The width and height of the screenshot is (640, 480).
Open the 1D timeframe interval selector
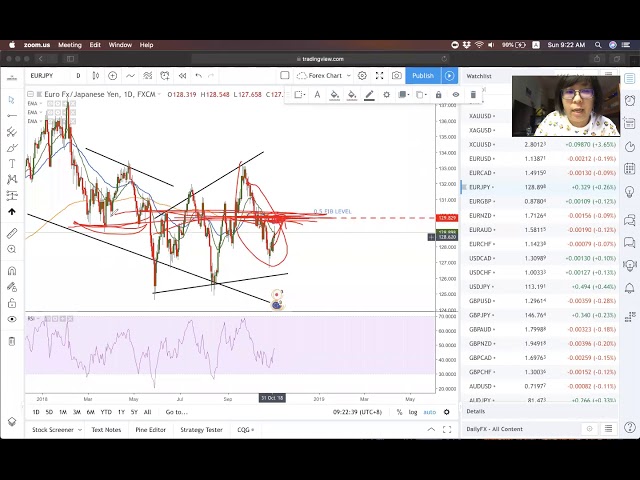coord(78,76)
